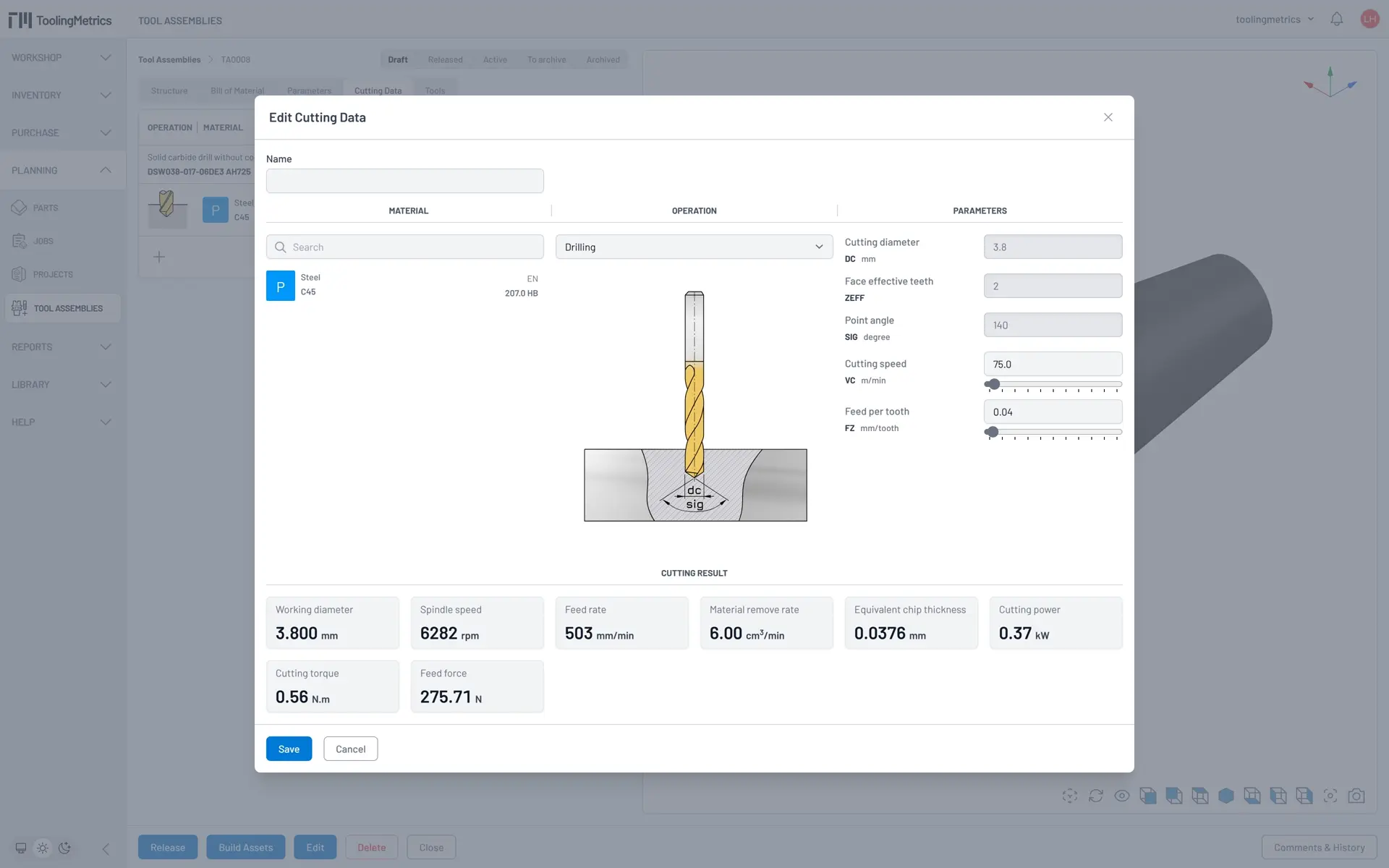Select the top face cube view
The height and width of the screenshot is (868, 1389).
click(1200, 796)
